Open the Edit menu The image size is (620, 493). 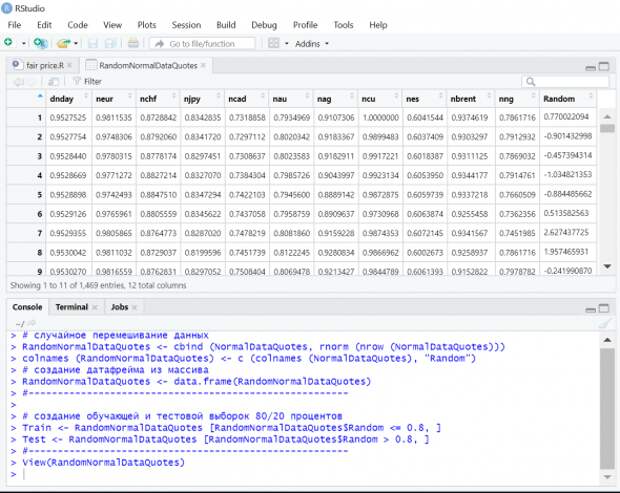pos(44,25)
